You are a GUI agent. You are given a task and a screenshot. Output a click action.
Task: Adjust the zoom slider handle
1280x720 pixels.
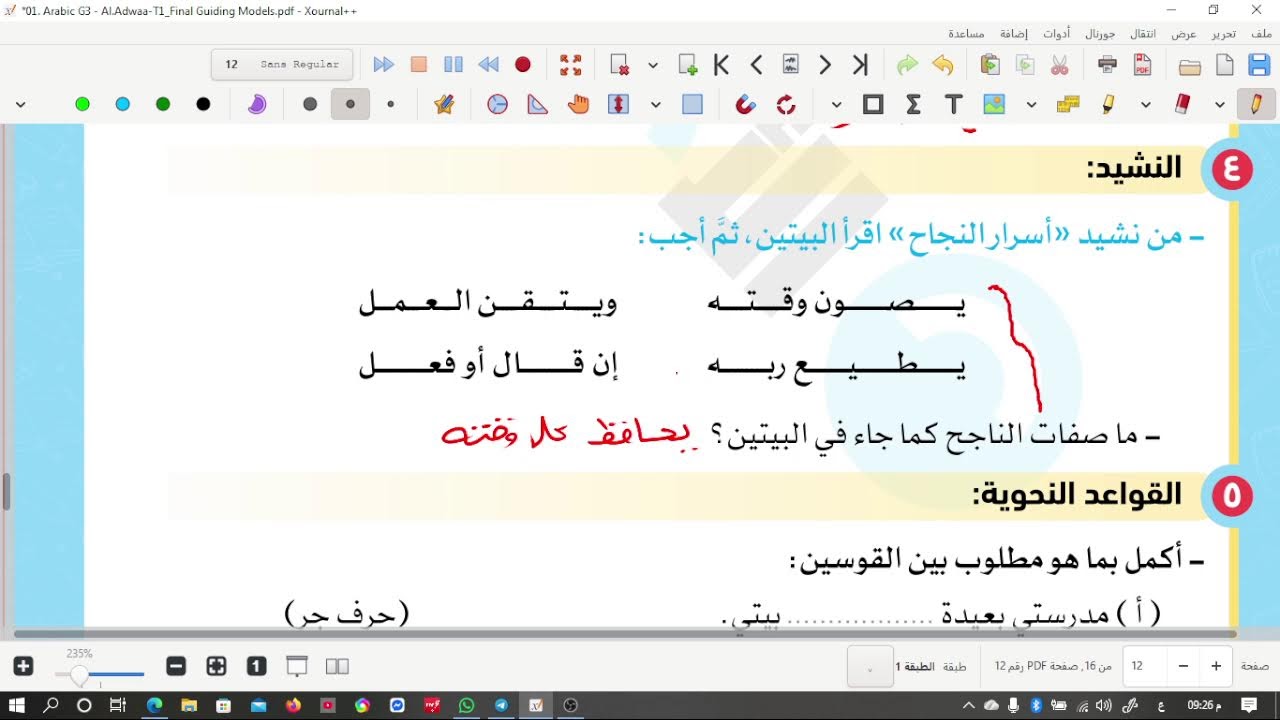tap(79, 677)
